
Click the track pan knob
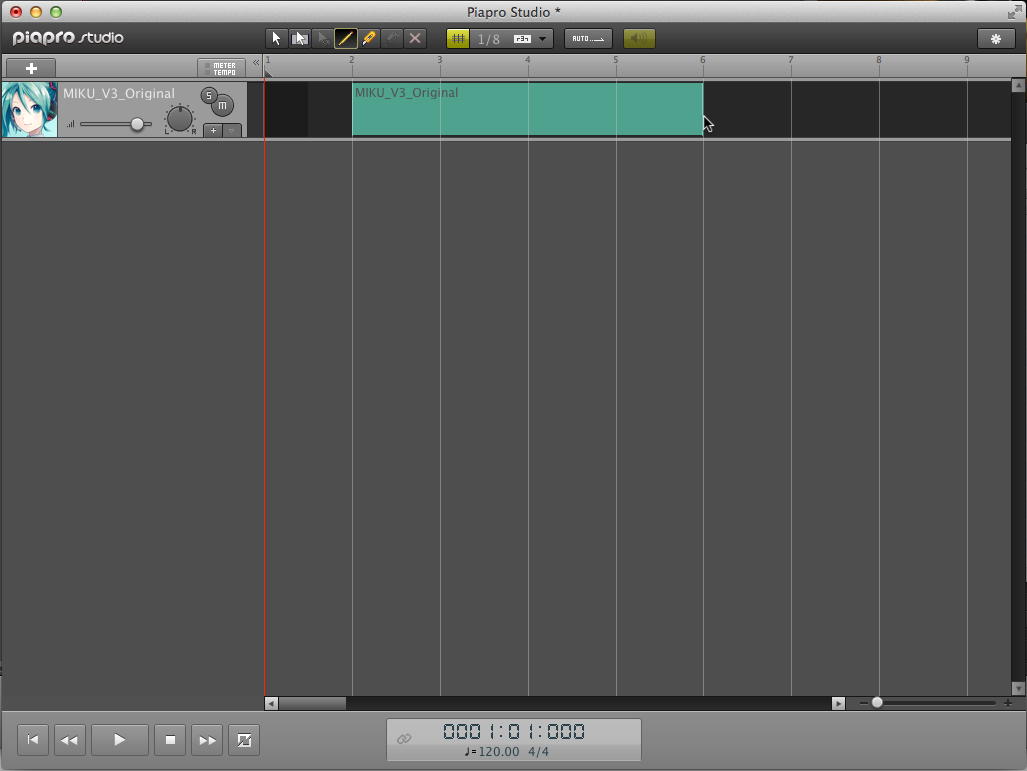tap(179, 119)
